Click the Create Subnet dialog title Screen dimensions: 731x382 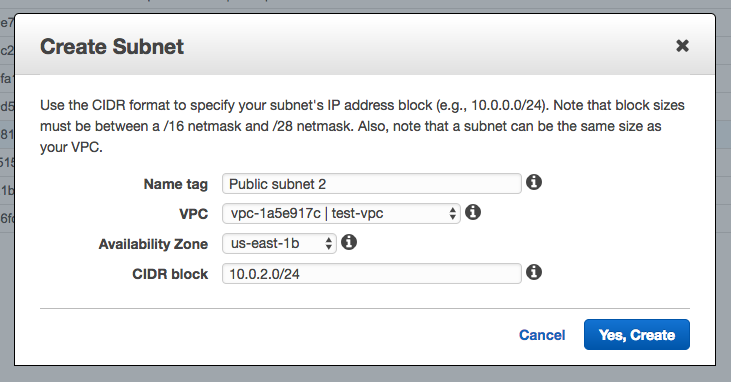[112, 47]
